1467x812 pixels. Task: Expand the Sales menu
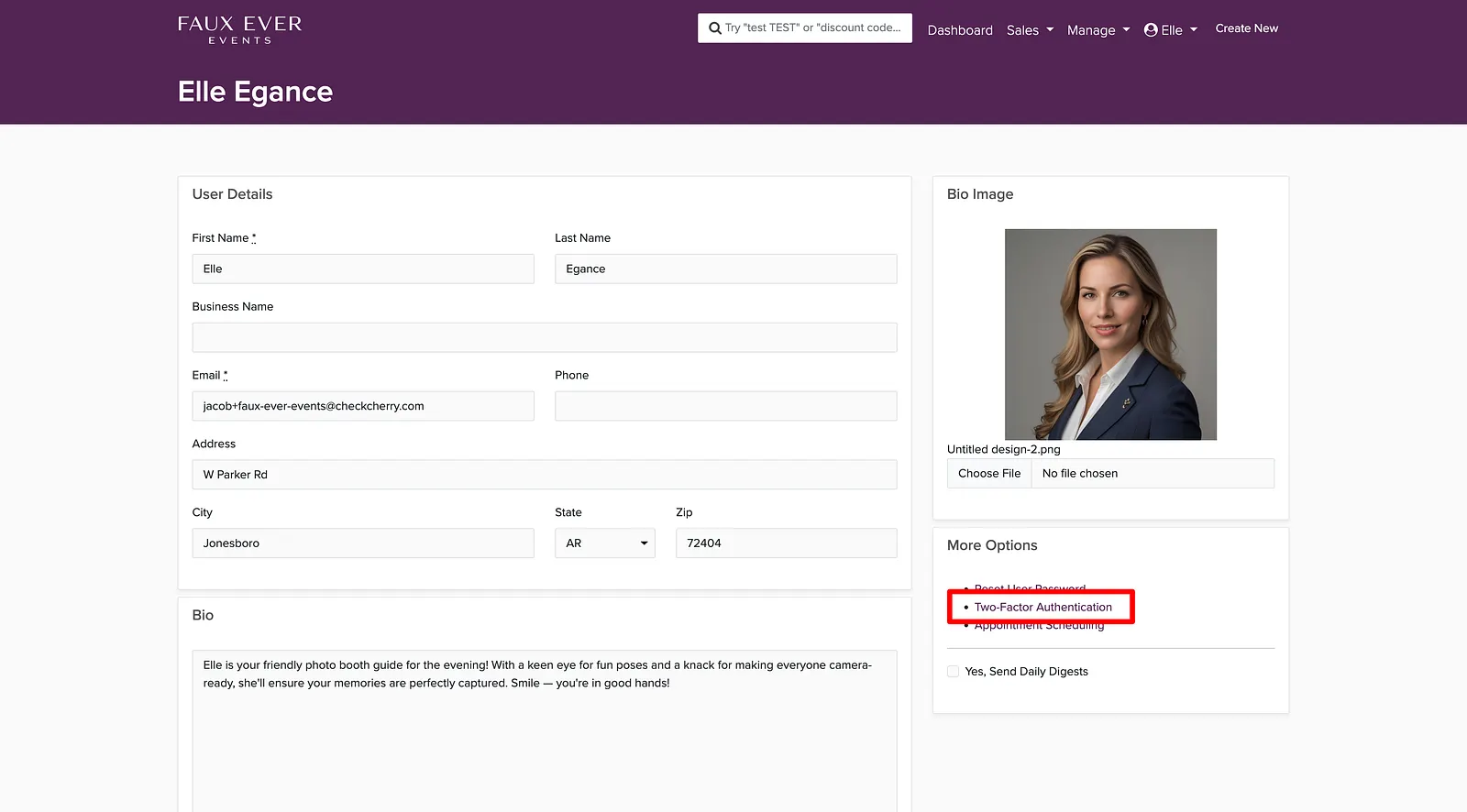tap(1030, 30)
